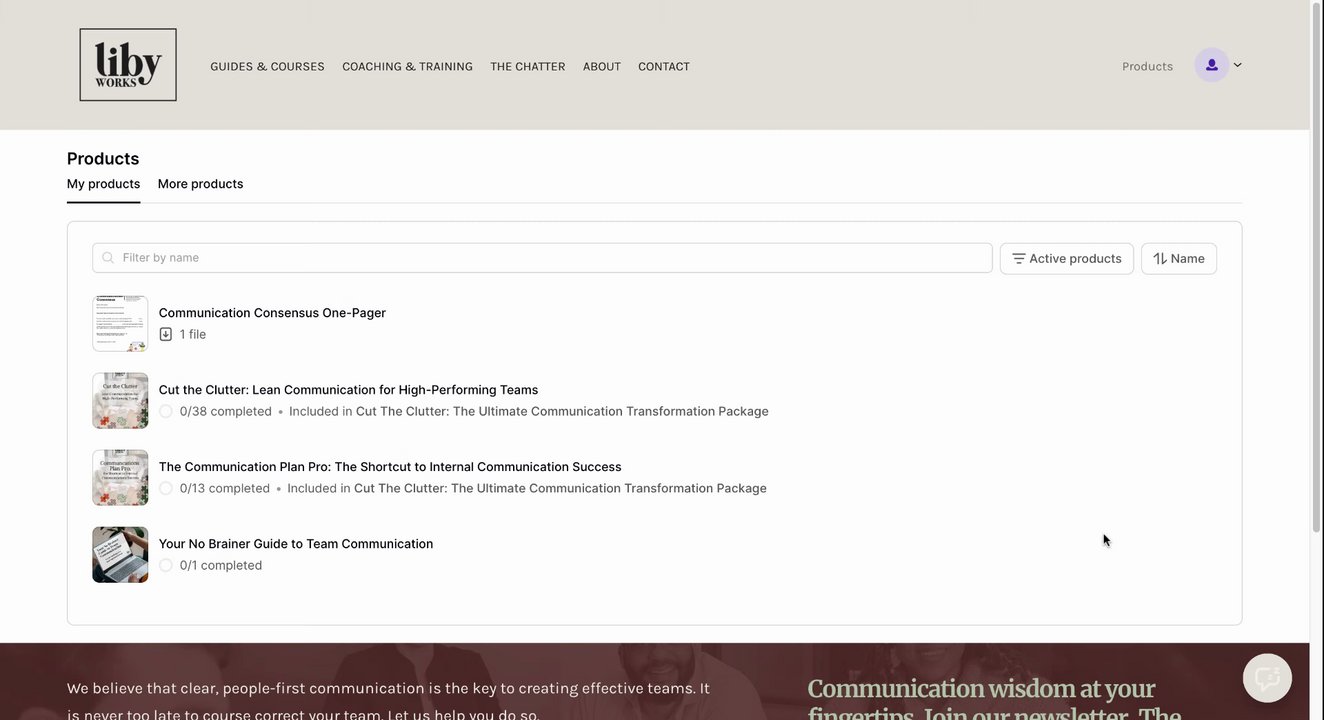The height and width of the screenshot is (720, 1324).
Task: Click Products link in header
Action: click(1147, 66)
